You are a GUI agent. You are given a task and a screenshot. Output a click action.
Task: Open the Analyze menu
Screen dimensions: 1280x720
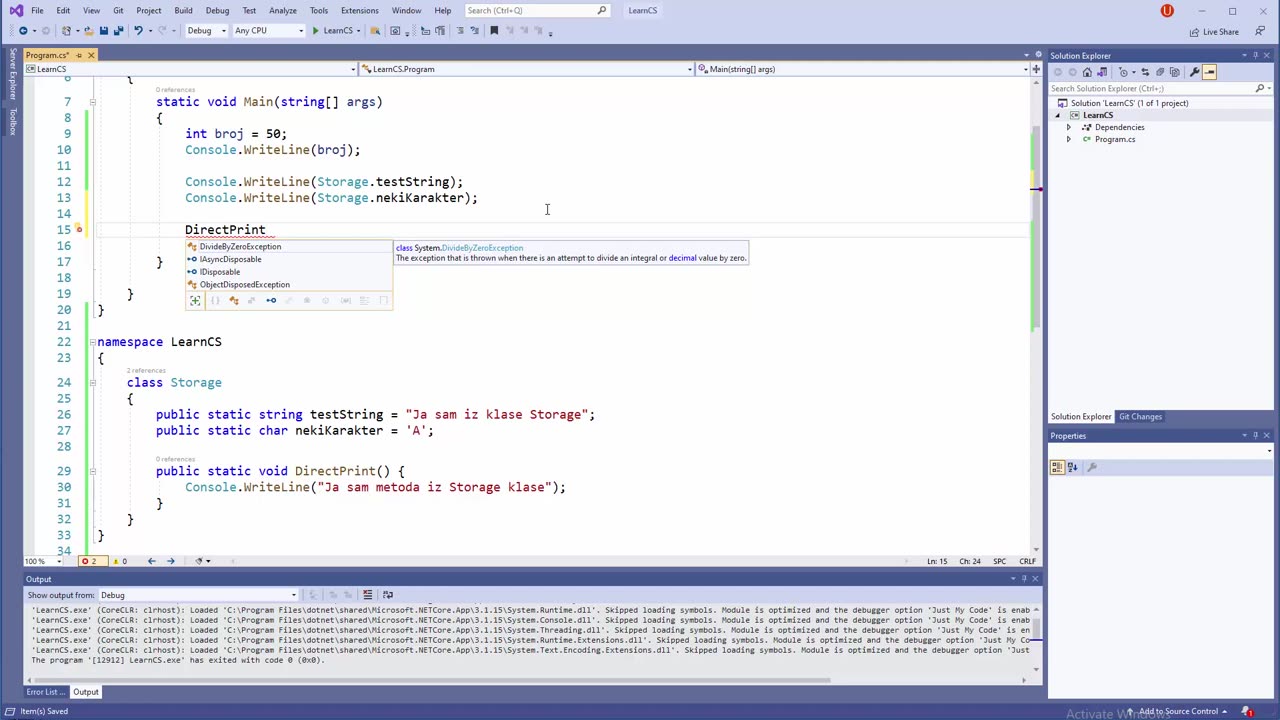click(x=282, y=10)
